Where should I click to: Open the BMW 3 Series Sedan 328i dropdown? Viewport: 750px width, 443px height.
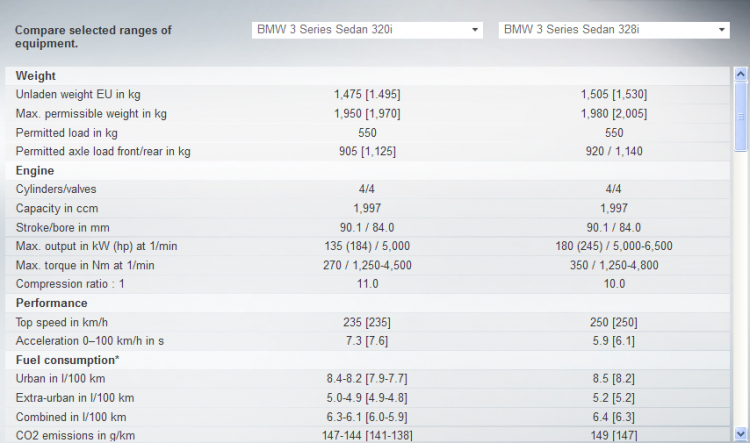click(614, 30)
